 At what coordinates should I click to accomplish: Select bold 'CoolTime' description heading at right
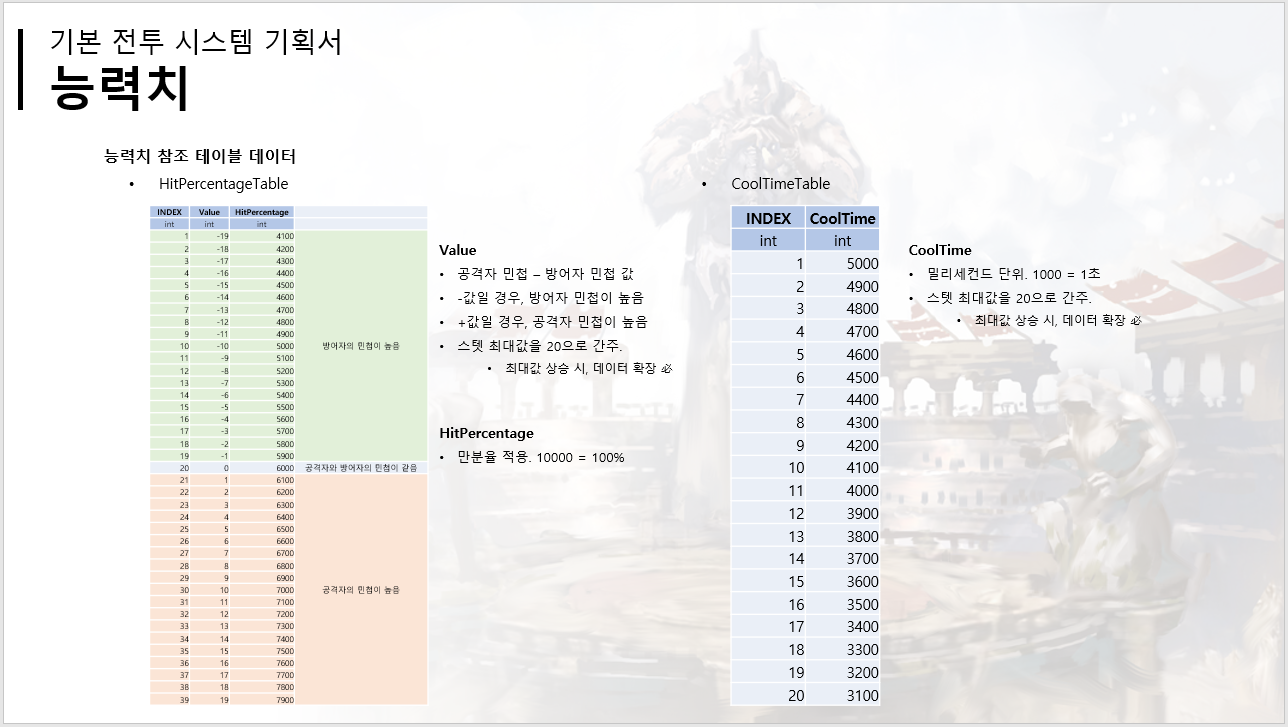(940, 250)
